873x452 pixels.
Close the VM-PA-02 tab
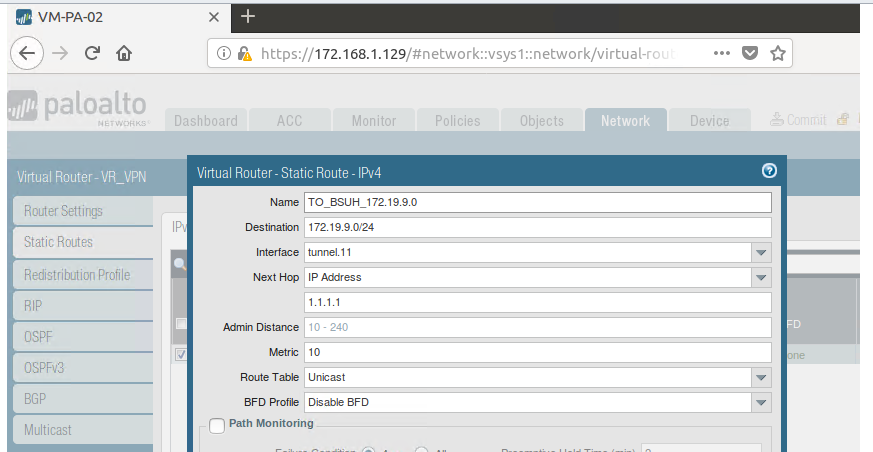[214, 17]
